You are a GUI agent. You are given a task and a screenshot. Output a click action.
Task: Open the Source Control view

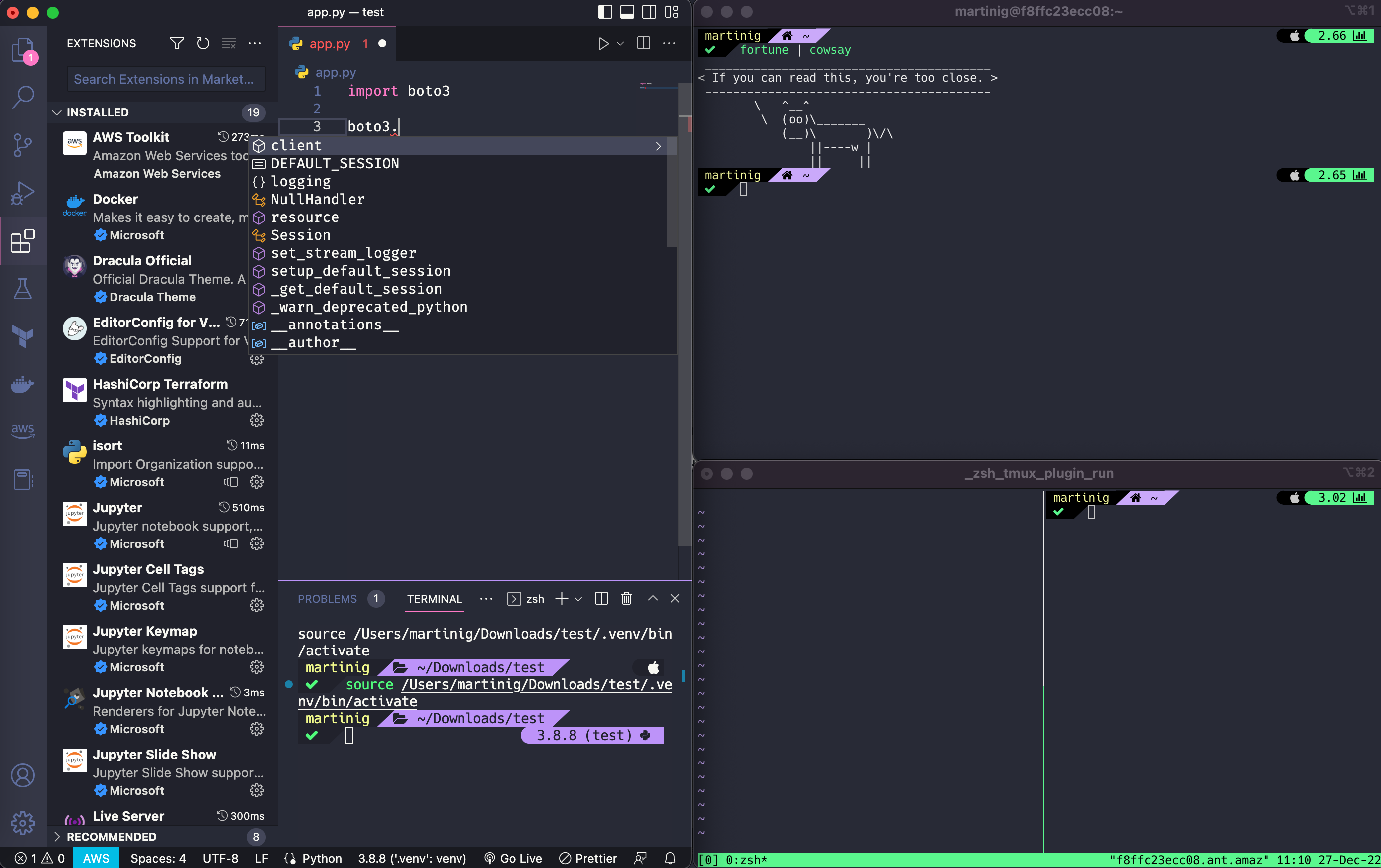[x=23, y=144]
